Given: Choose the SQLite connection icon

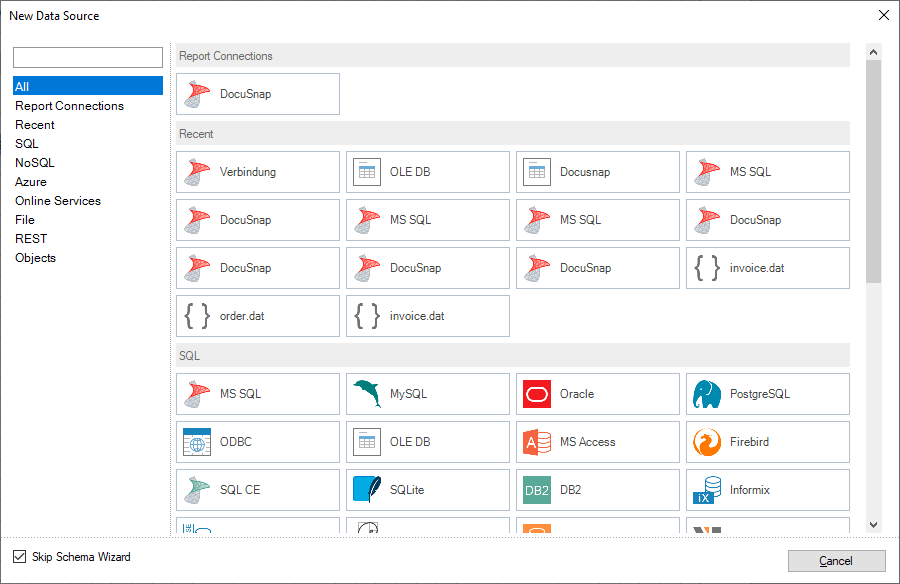Looking at the screenshot, I should [x=428, y=490].
